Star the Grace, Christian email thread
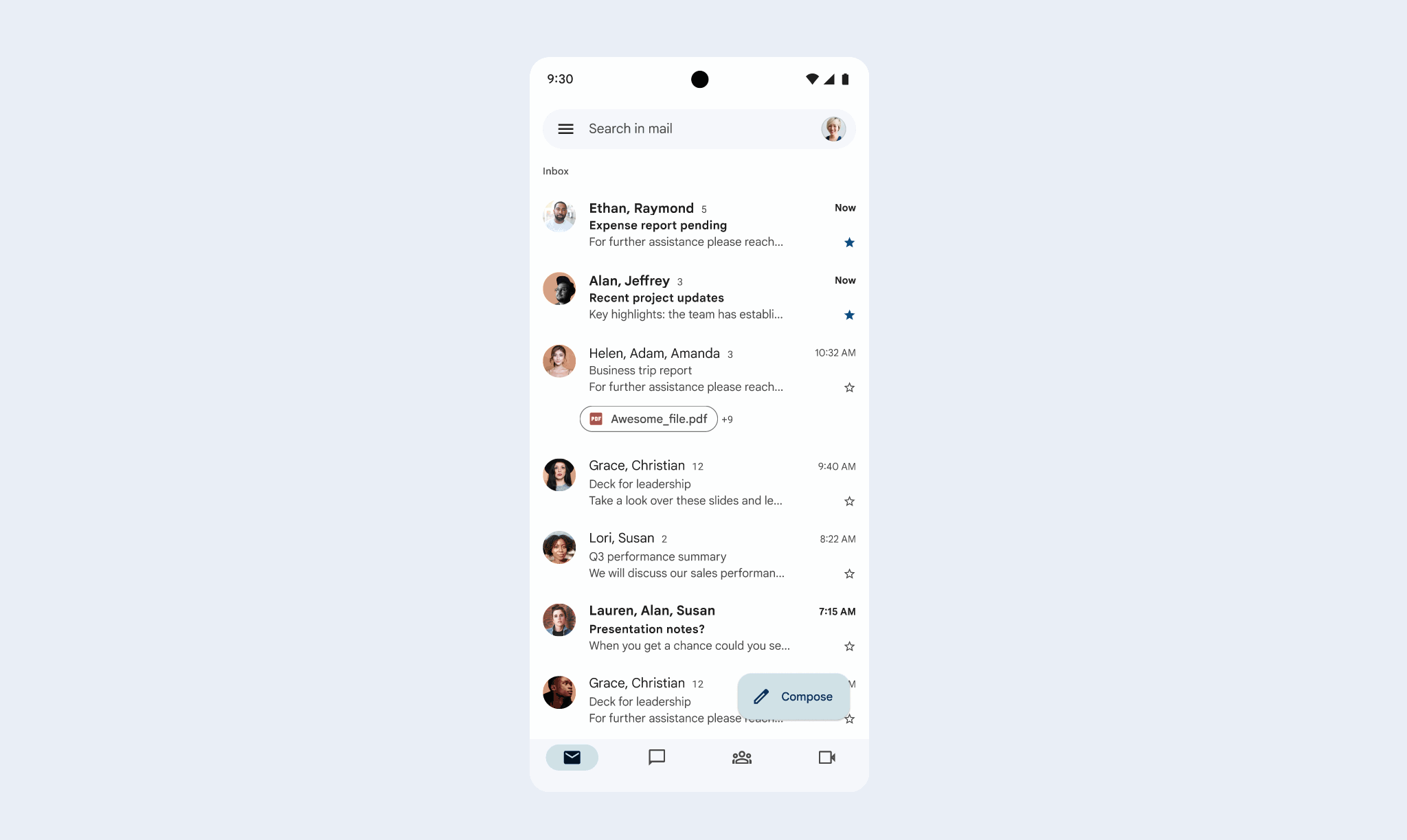Viewport: 1407px width, 840px height. (848, 501)
